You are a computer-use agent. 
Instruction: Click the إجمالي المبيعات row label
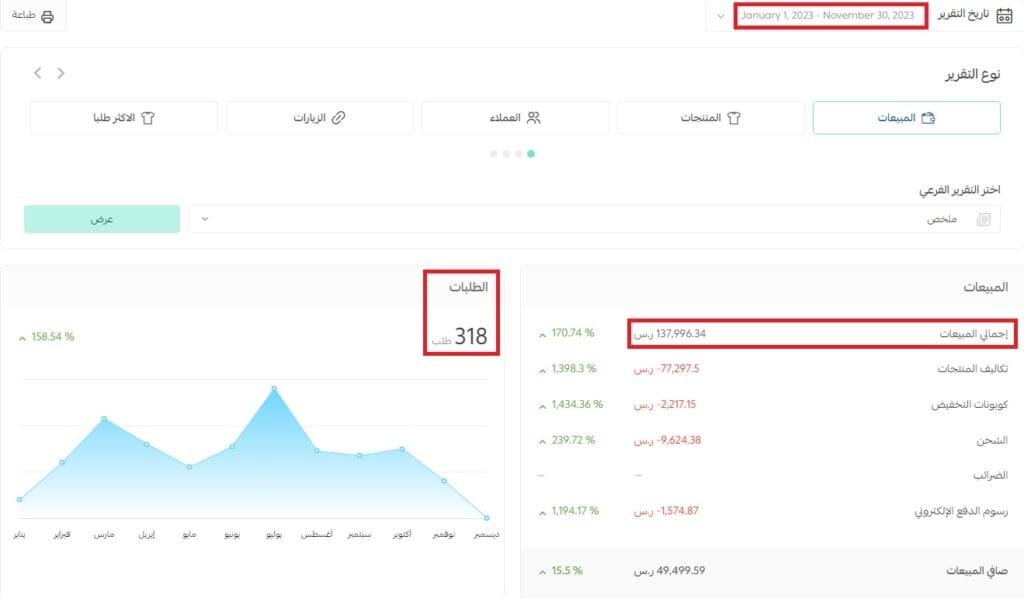[974, 334]
